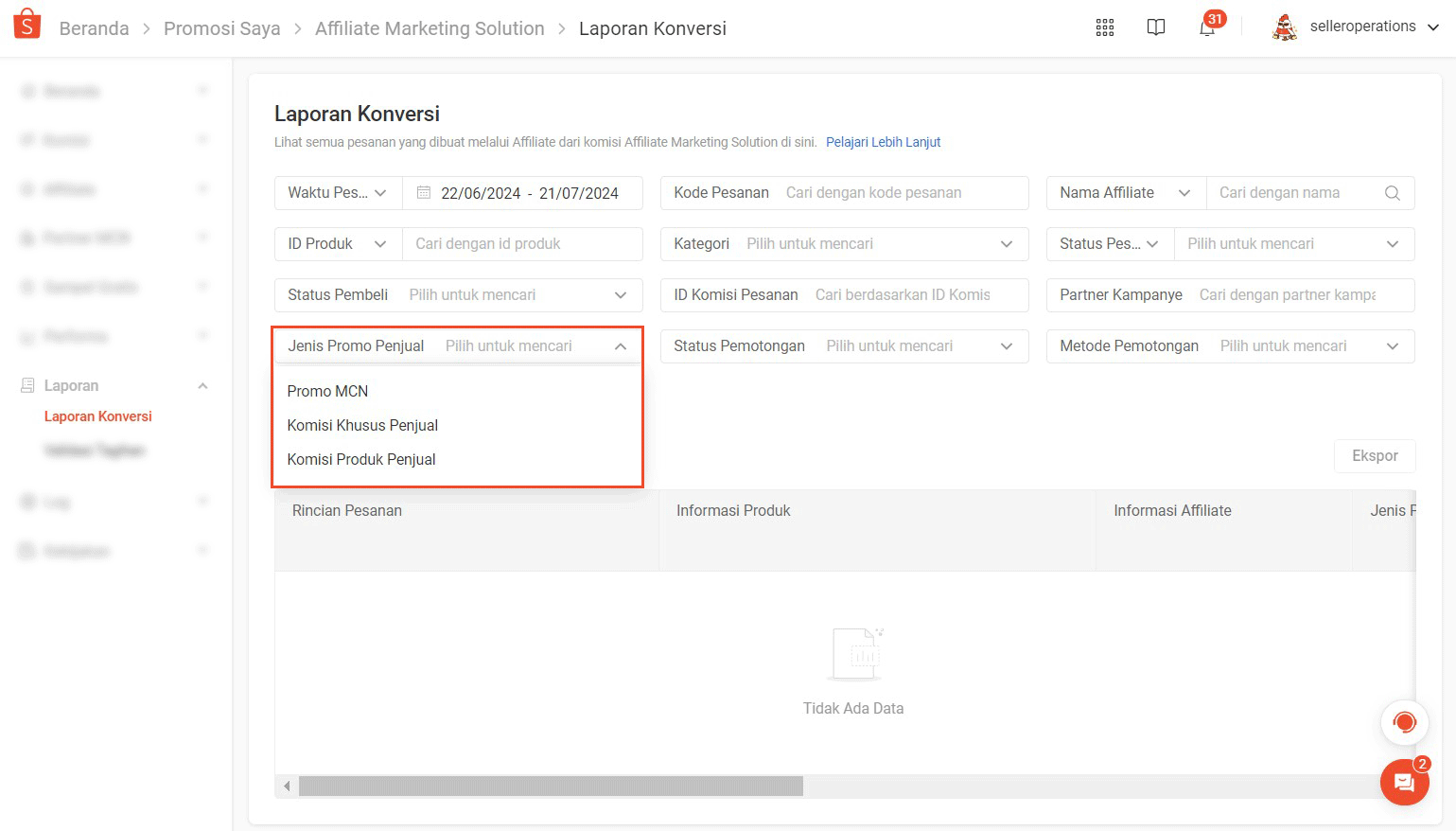This screenshot has height=831, width=1456.
Task: Select Promo MCN option
Action: (x=327, y=391)
